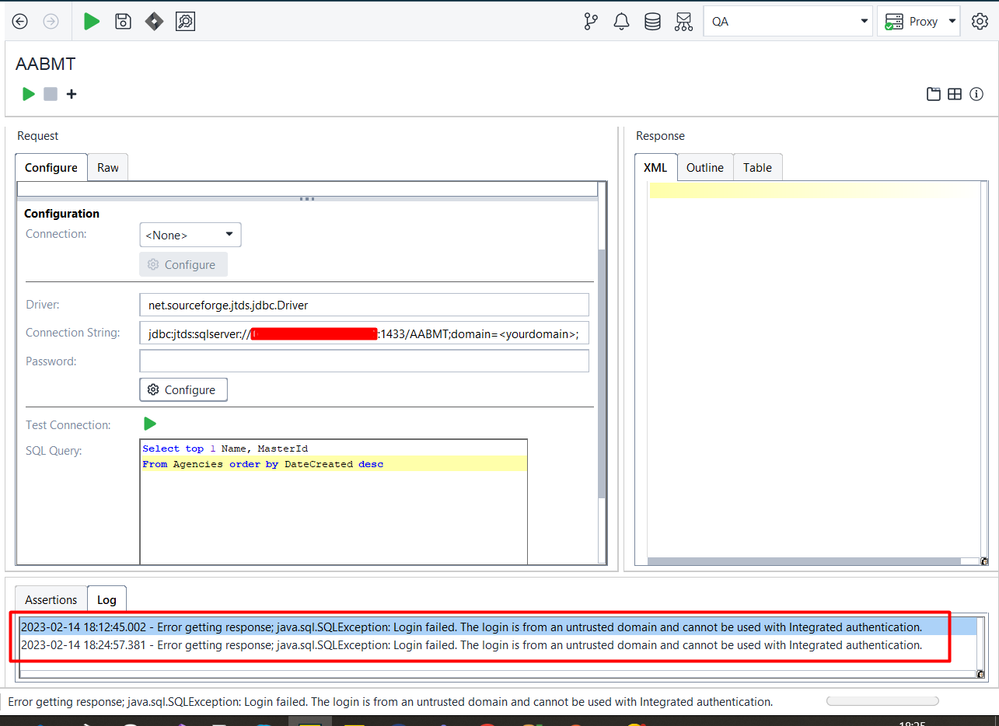This screenshot has height=726, width=999.
Task: Expand the QA environment dropdown
Action: point(788,22)
